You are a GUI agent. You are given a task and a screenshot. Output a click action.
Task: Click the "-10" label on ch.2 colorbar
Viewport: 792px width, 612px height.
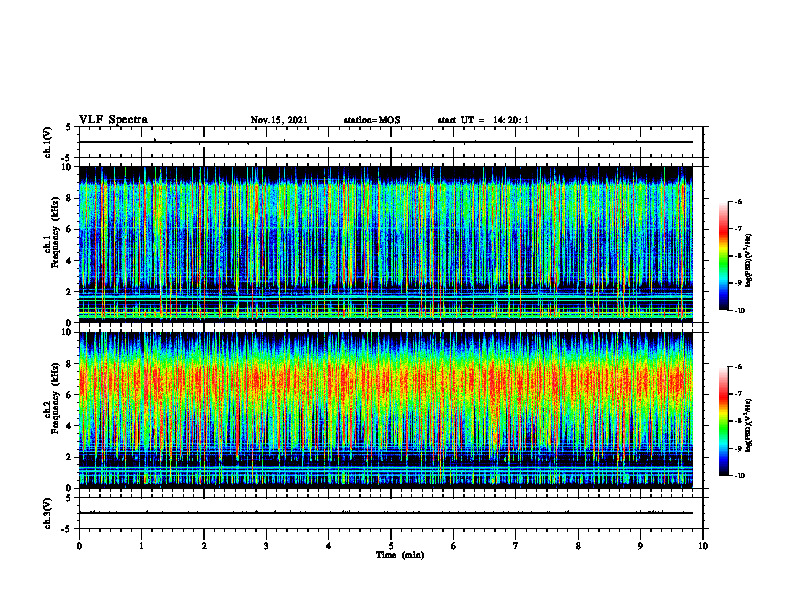point(739,475)
